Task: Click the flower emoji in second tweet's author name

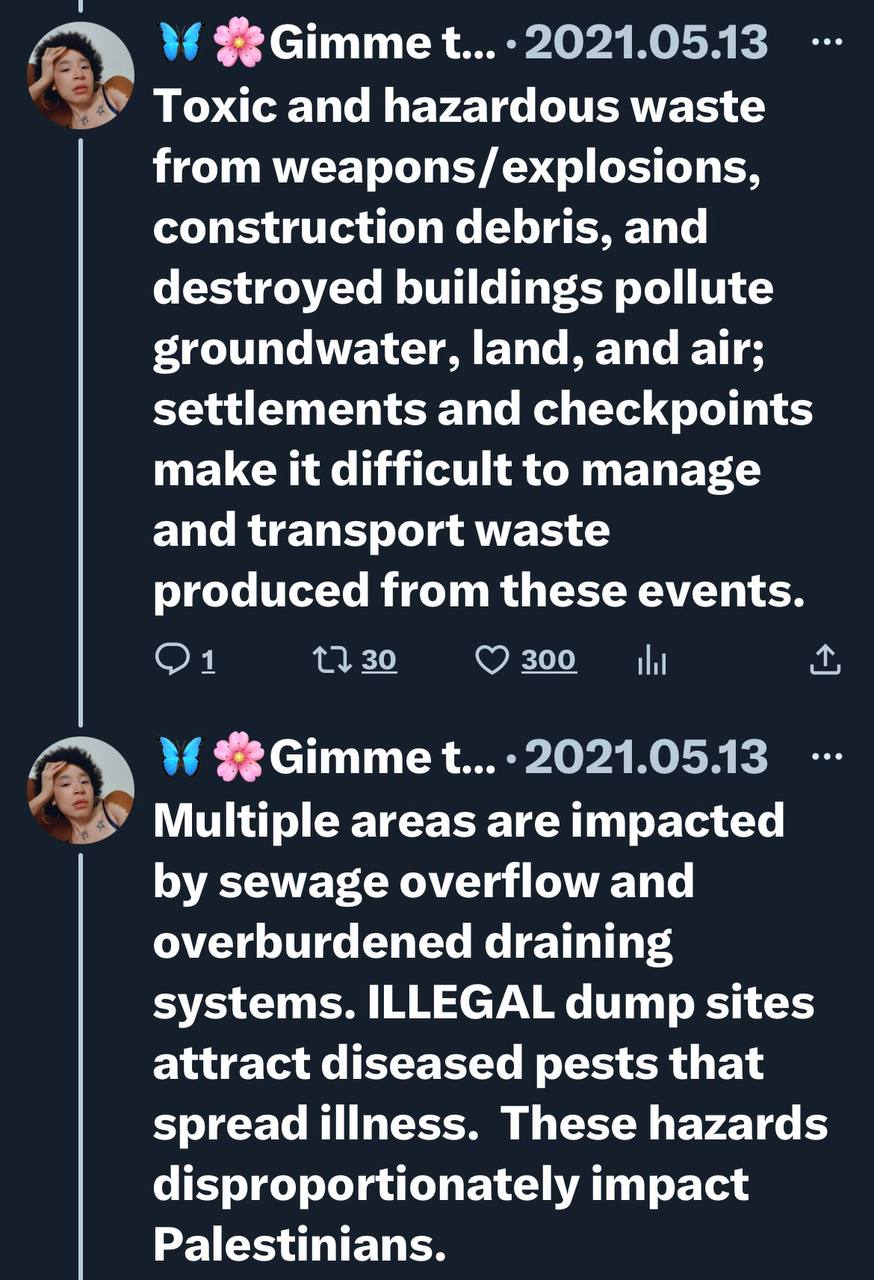Action: tap(238, 757)
